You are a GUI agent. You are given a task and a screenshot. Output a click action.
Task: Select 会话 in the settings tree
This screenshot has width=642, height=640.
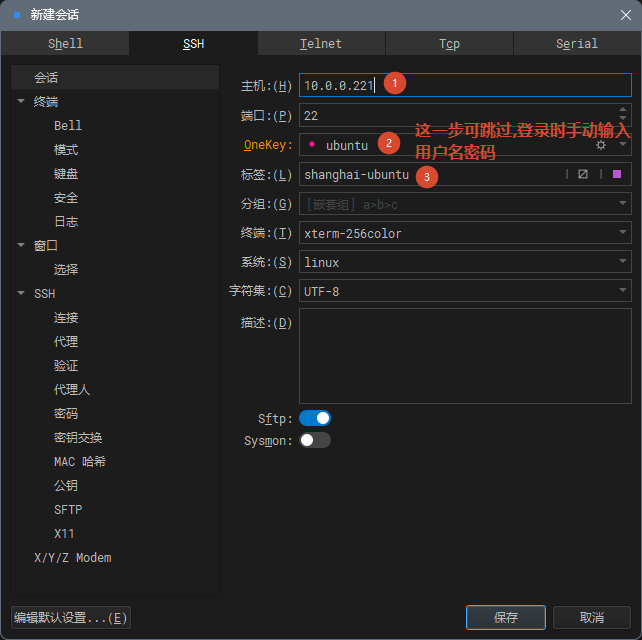coord(115,77)
